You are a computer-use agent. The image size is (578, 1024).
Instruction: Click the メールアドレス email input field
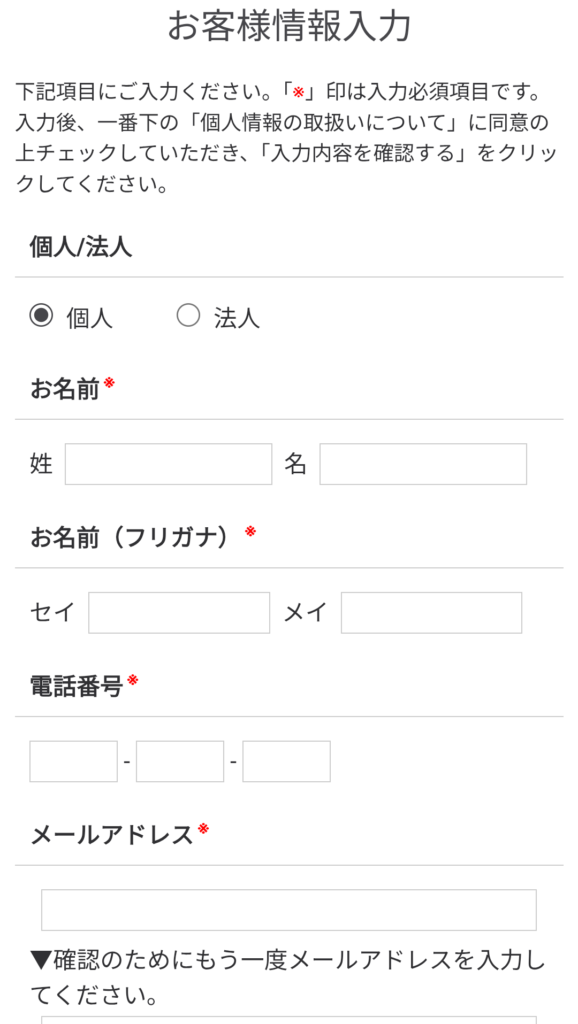point(289,910)
